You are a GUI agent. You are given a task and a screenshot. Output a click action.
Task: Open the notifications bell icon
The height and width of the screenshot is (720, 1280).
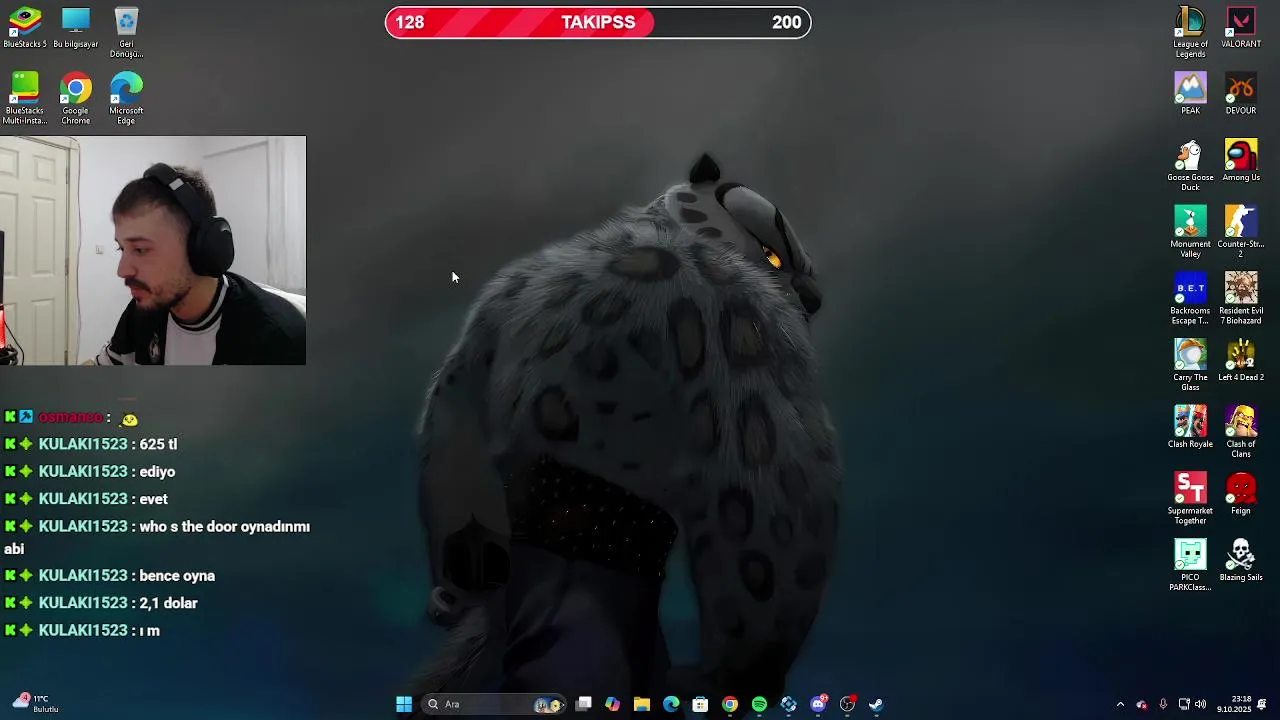click(x=1262, y=704)
